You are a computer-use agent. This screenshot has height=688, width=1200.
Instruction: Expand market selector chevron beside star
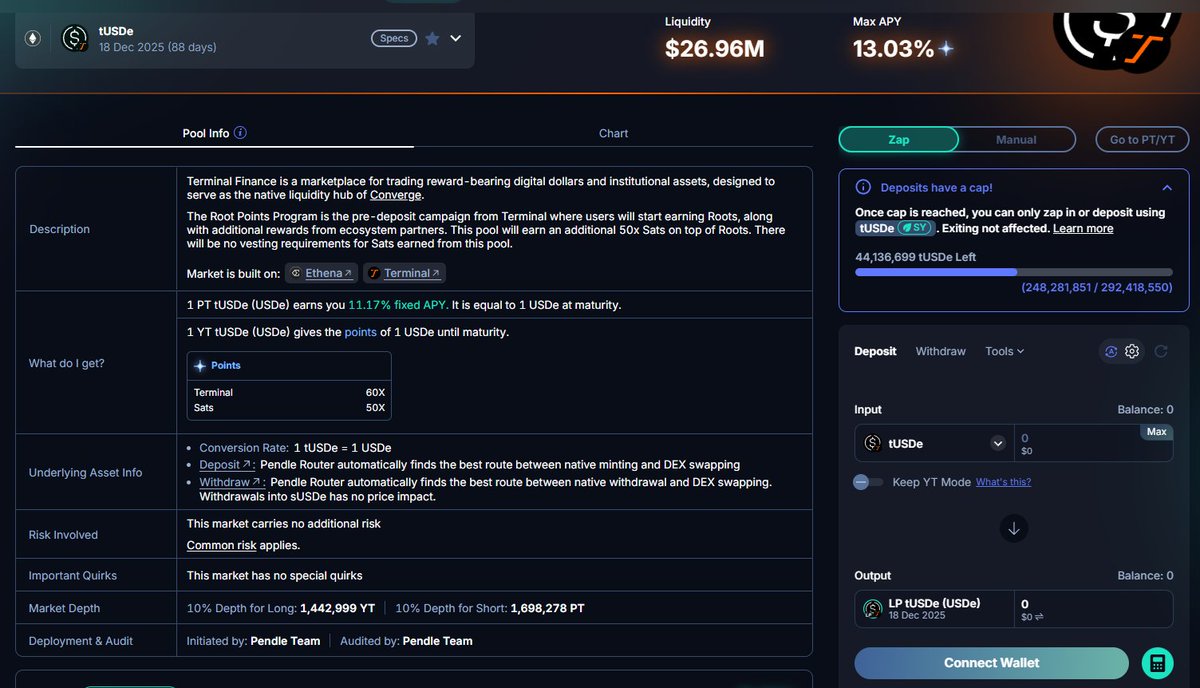coord(456,38)
